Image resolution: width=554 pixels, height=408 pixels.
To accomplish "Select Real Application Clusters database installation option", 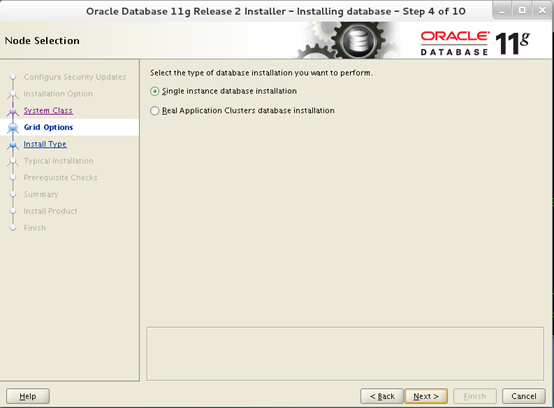I will (154, 111).
